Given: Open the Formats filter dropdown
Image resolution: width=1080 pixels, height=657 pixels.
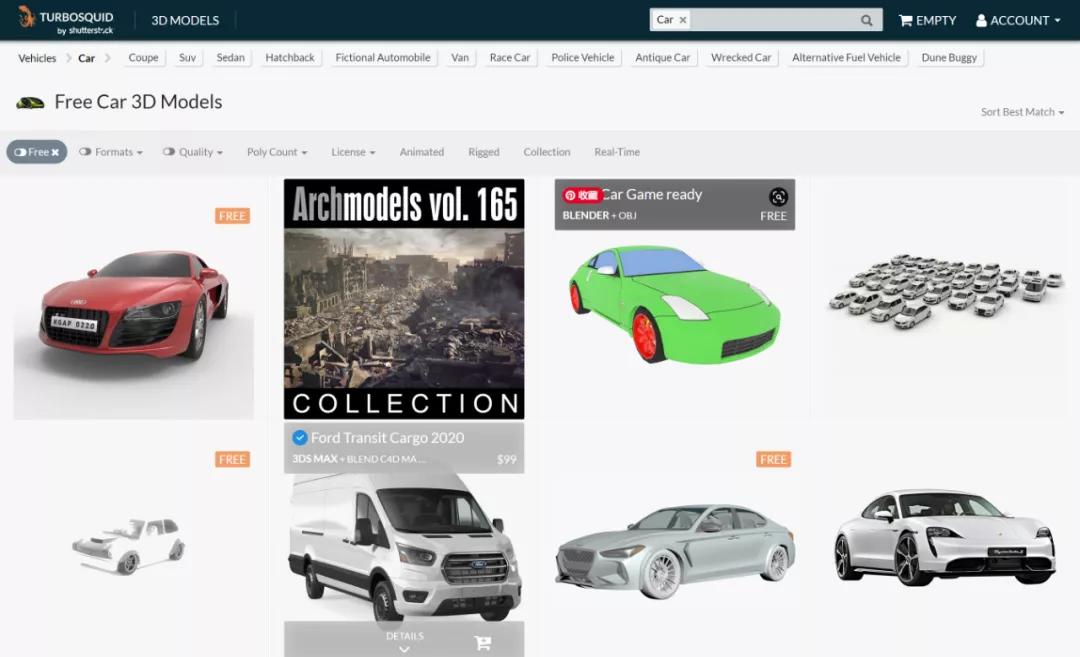Looking at the screenshot, I should (111, 152).
